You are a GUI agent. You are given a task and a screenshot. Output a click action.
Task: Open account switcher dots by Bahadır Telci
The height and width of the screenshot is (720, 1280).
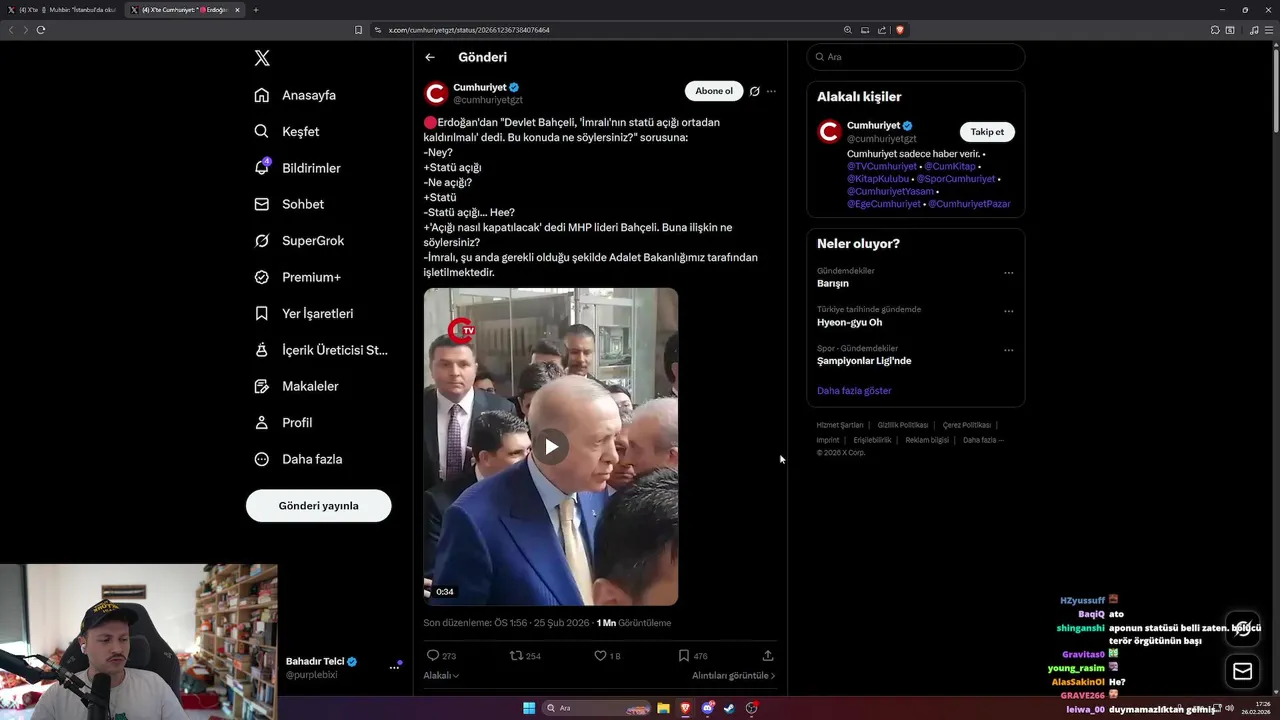coord(394,667)
